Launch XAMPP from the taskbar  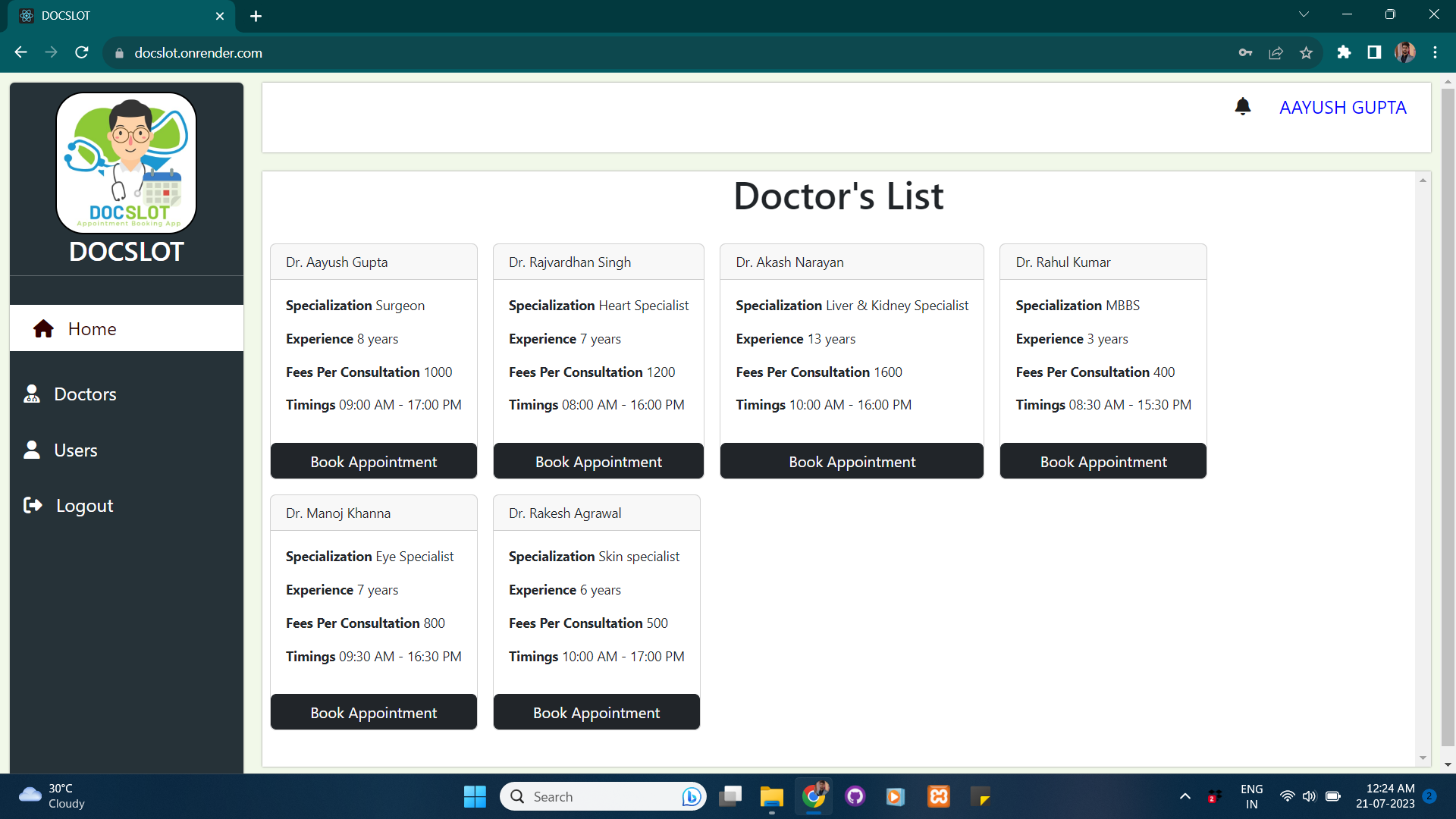[938, 796]
